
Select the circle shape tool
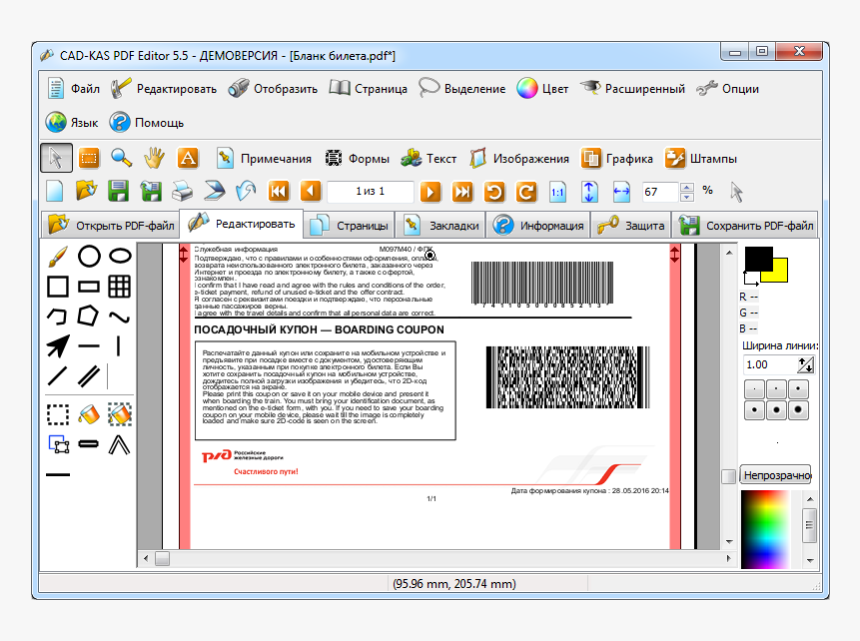point(89,256)
